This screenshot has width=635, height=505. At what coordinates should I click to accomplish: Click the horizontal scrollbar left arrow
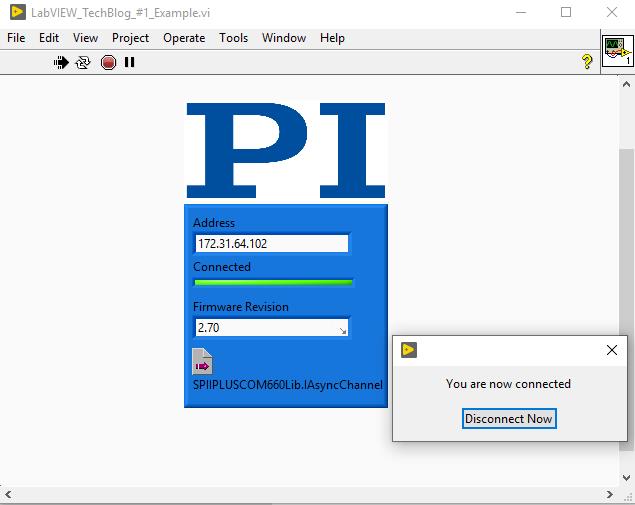8,494
